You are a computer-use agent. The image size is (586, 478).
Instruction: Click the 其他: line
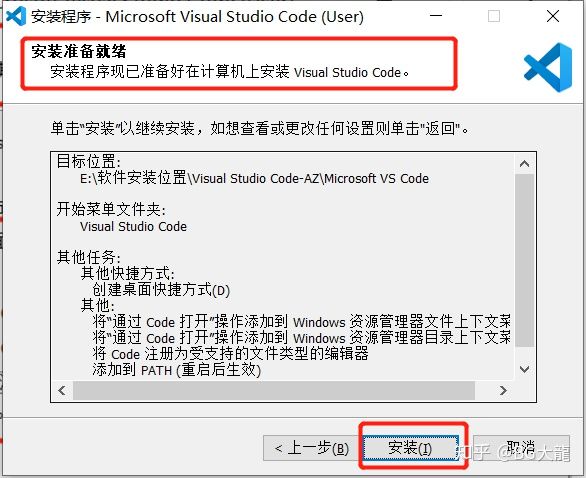[98, 306]
